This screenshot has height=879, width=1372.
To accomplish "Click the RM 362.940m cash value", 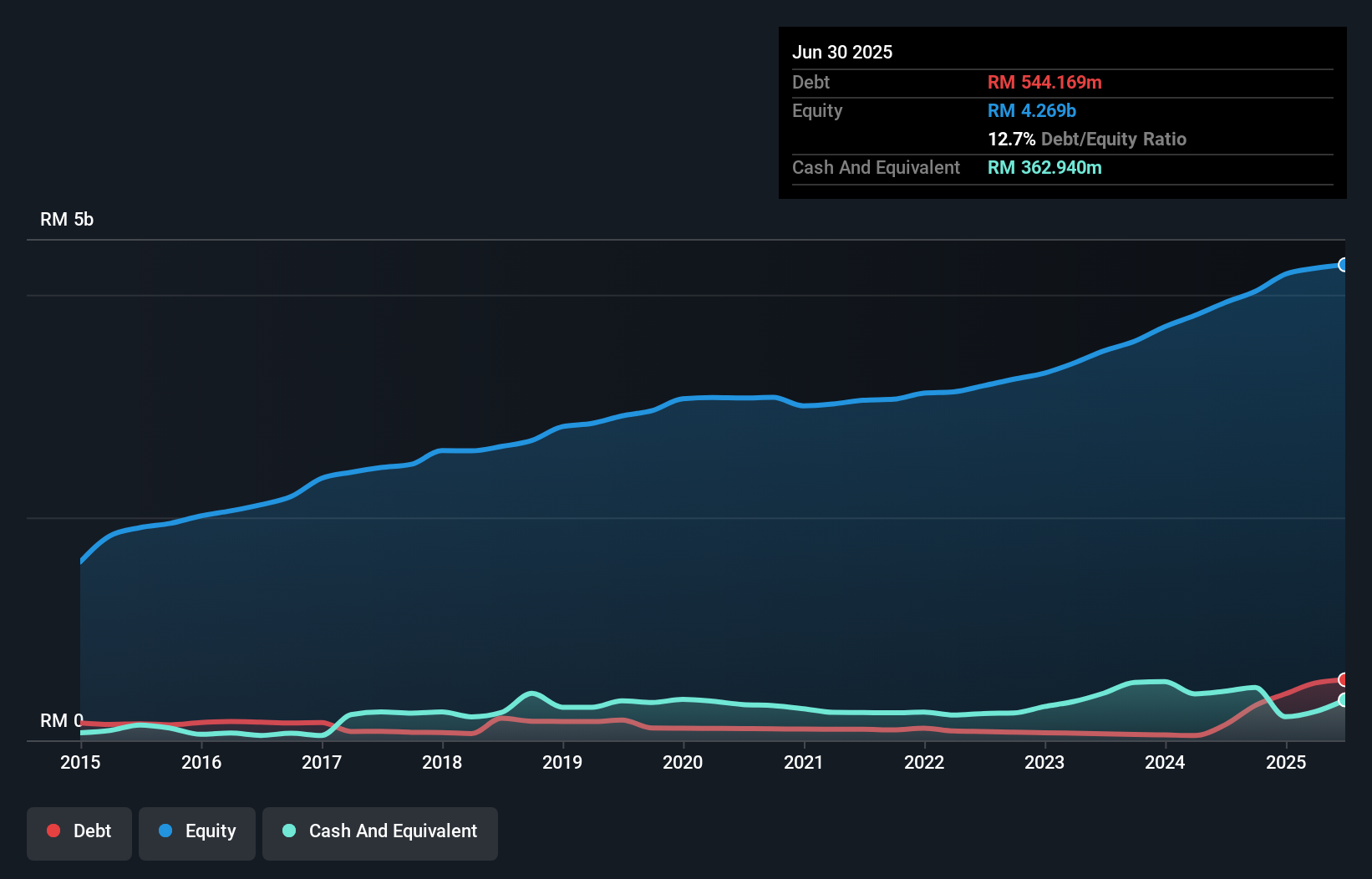I will tap(1044, 168).
